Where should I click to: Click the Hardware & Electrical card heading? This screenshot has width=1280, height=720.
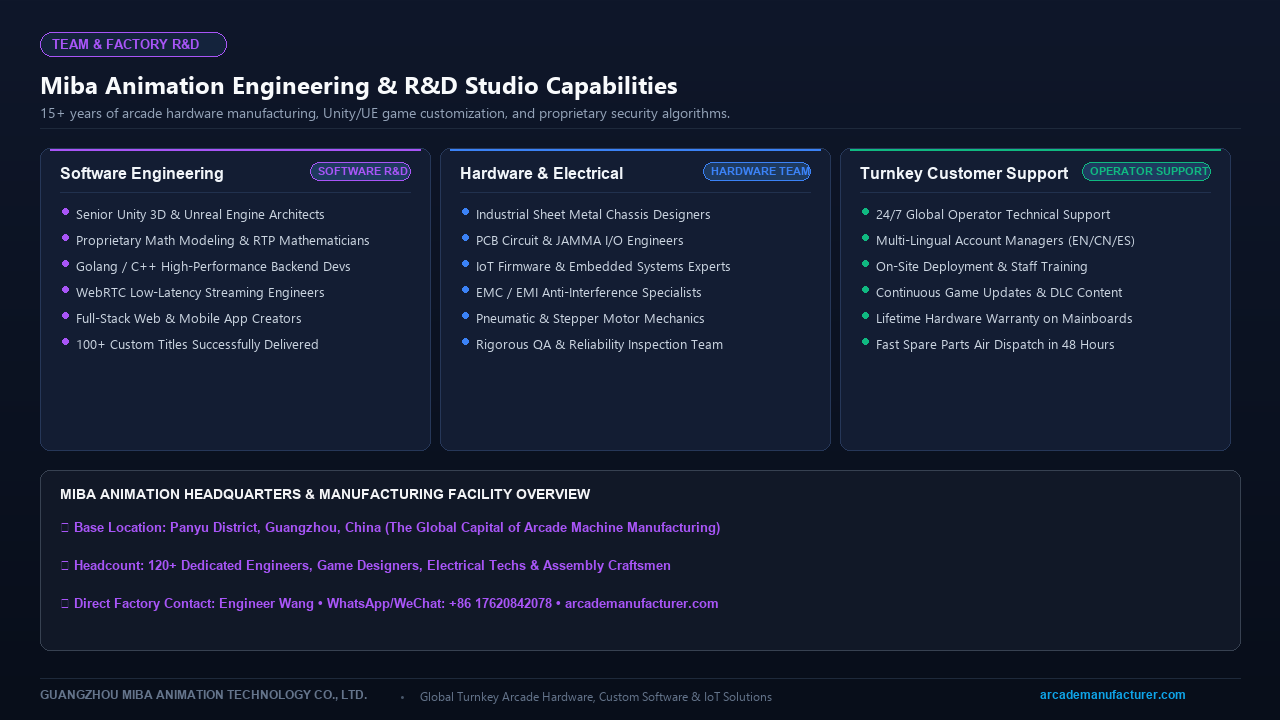tap(541, 174)
